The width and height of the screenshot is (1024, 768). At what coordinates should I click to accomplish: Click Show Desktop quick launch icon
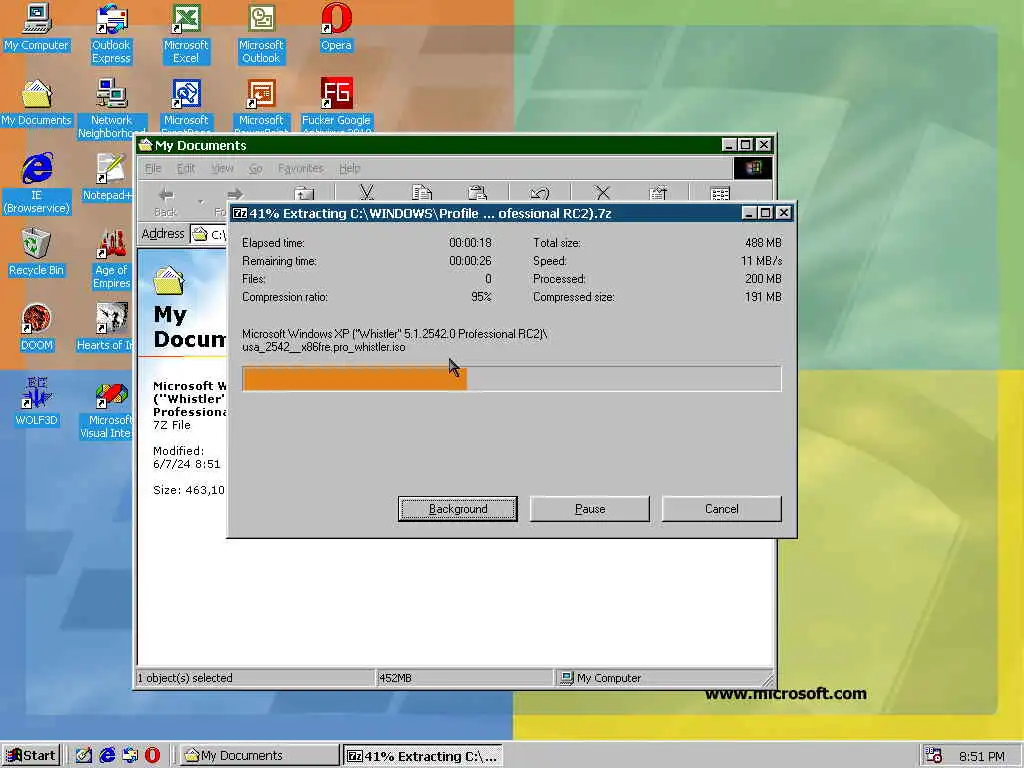click(x=84, y=755)
